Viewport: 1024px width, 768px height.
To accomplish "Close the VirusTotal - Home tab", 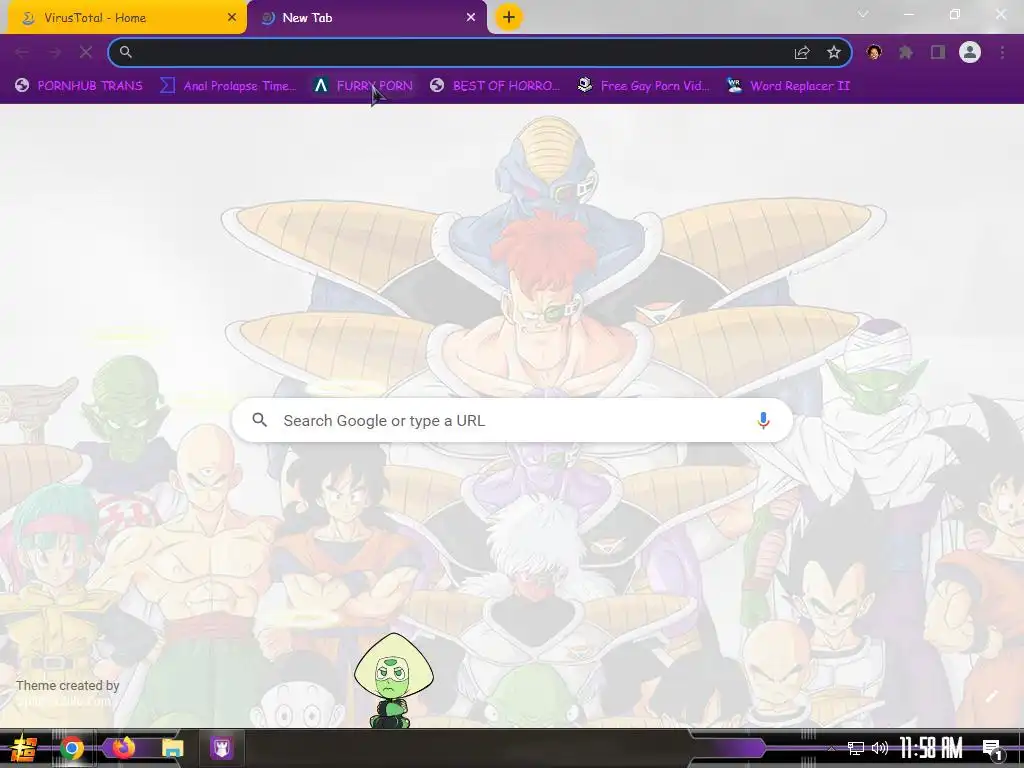I will (232, 18).
